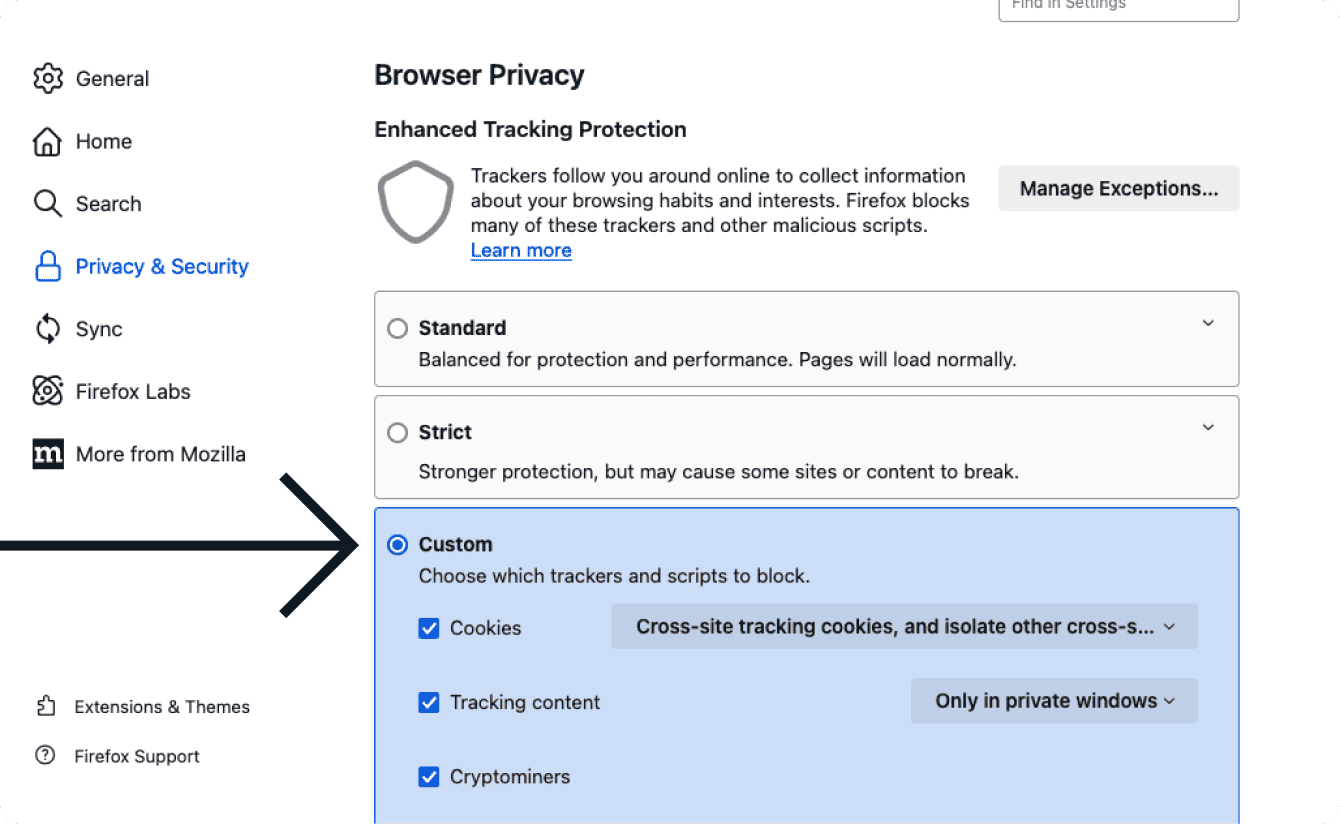Screen dimensions: 1340x824
Task: Click the Privacy & Security lock icon
Action: [48, 267]
